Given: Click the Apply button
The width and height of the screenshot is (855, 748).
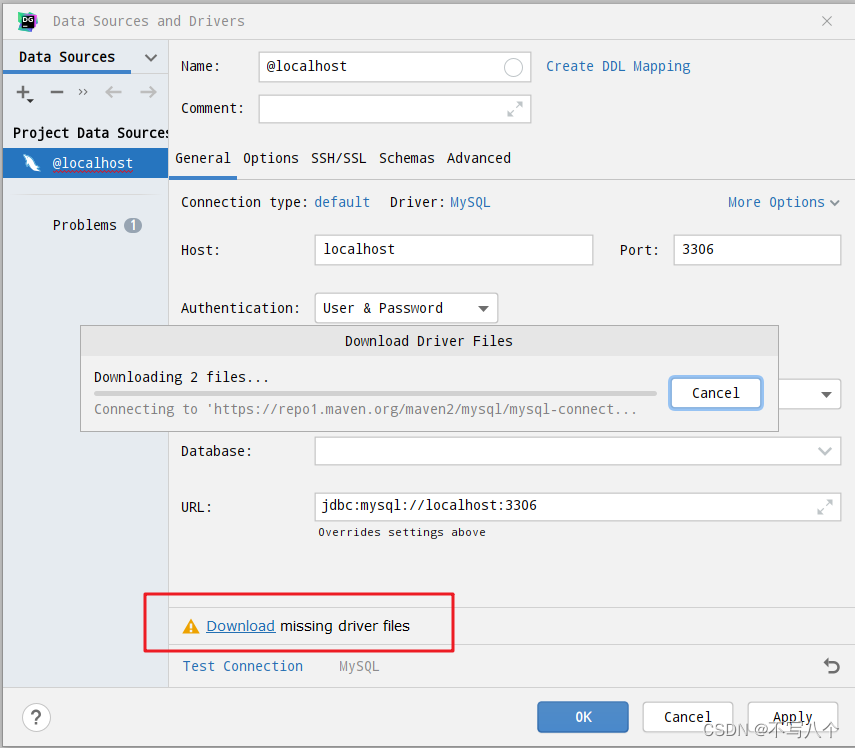Looking at the screenshot, I should coord(792,717).
